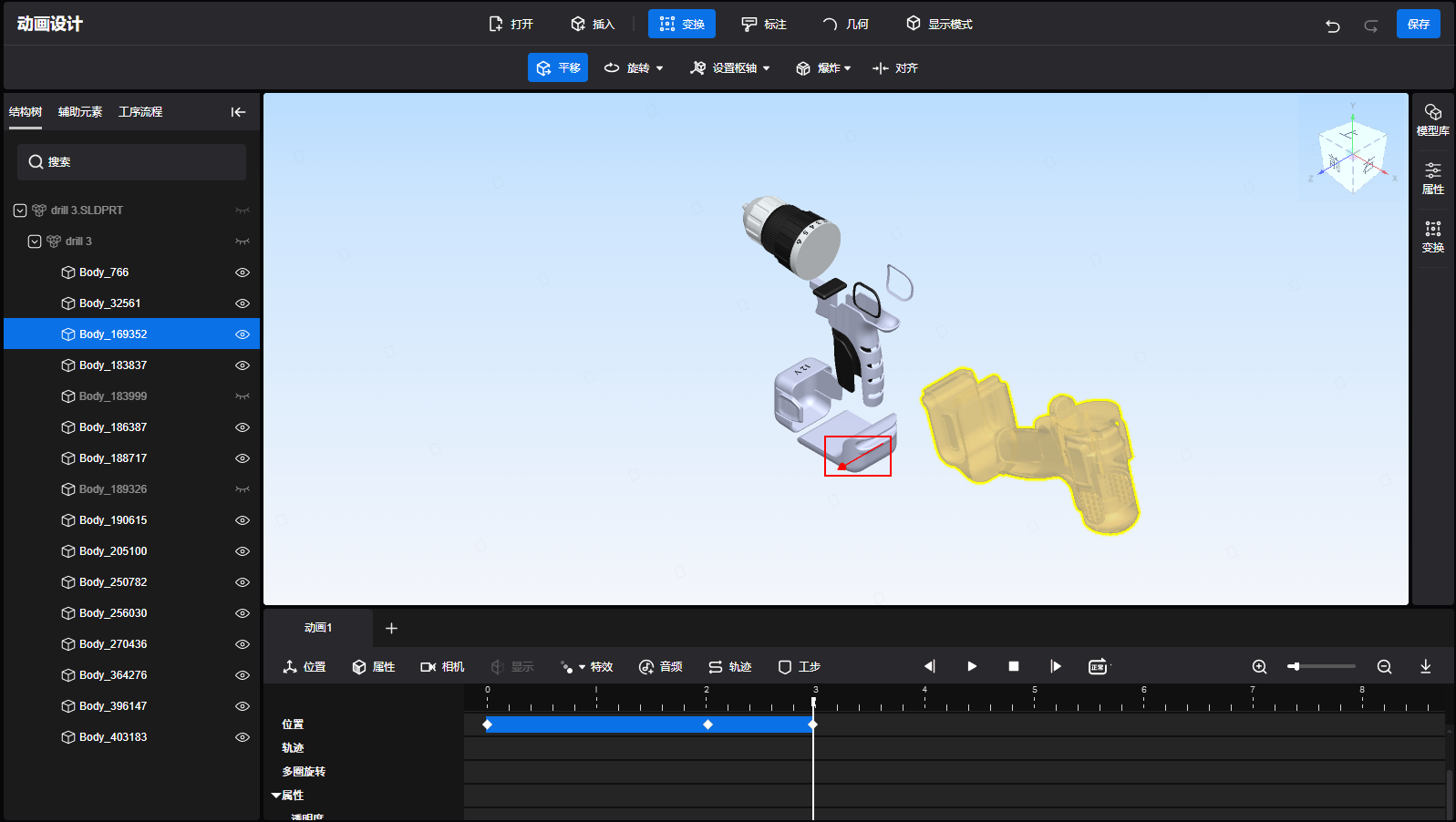This screenshot has width=1456, height=822.
Task: Toggle visibility of Body_183837
Action: click(x=243, y=365)
